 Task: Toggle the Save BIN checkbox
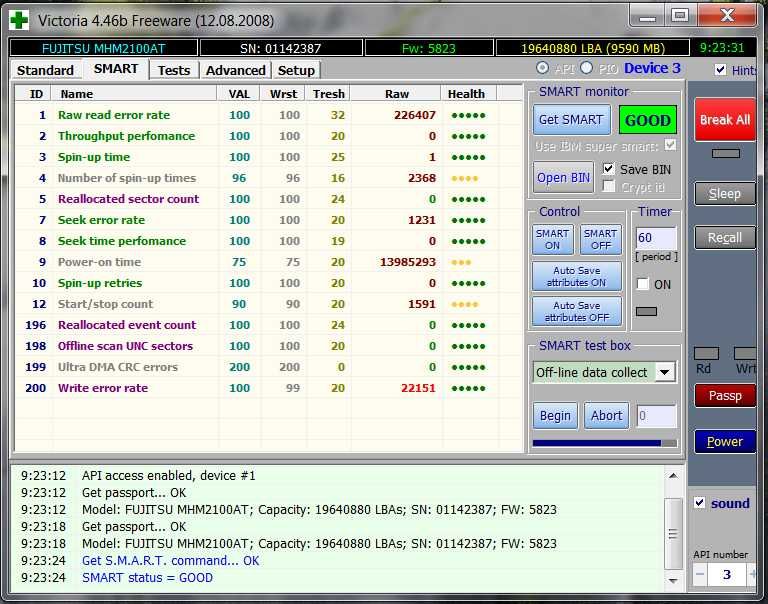[609, 169]
